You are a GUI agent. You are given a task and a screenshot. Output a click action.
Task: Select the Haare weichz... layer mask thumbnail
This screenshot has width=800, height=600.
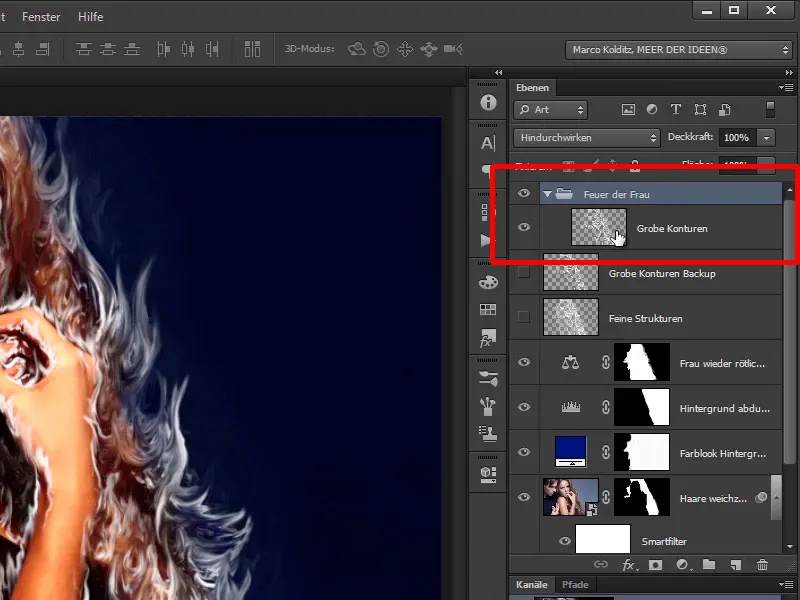[641, 497]
